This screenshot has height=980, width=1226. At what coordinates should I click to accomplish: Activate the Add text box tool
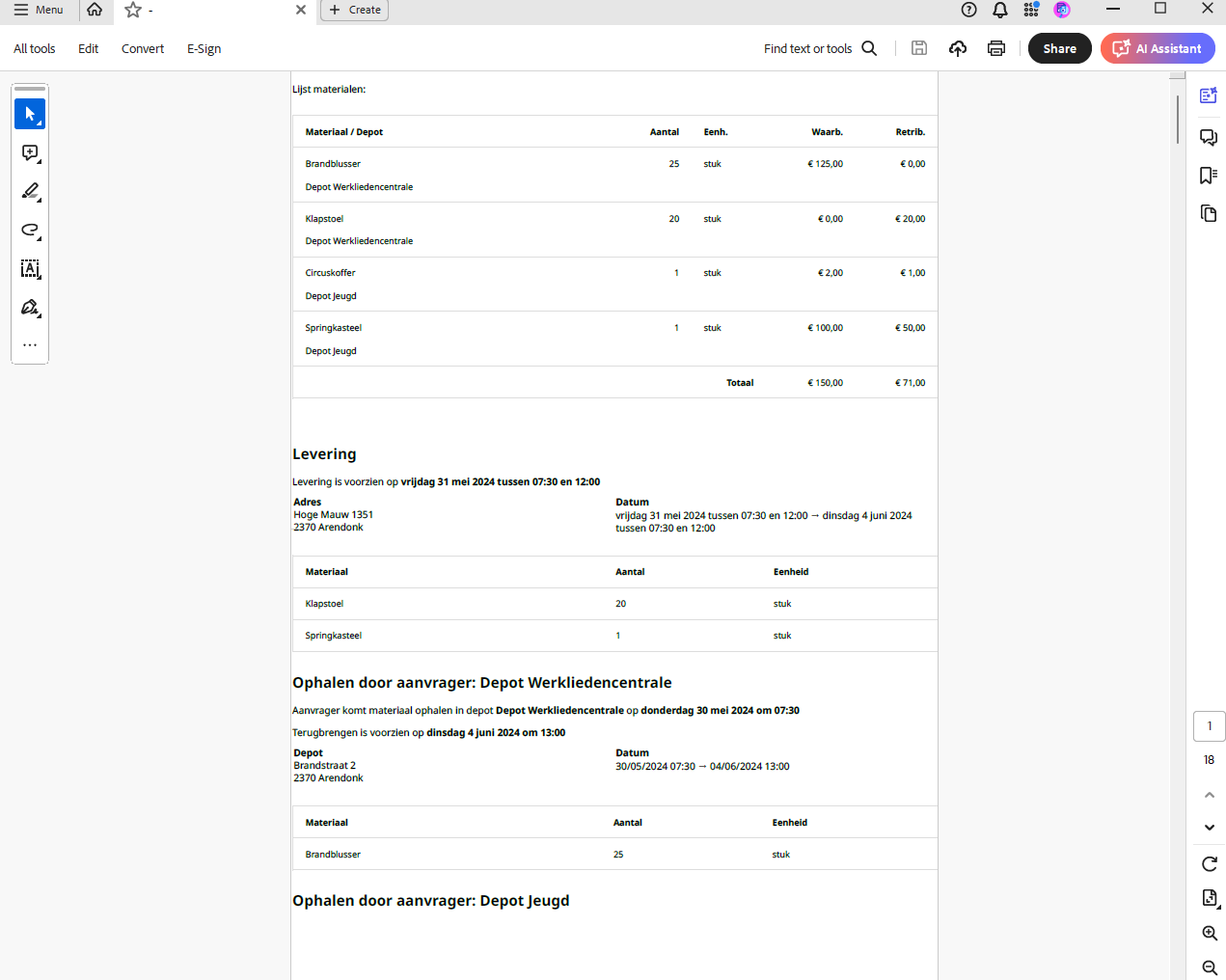(30, 269)
